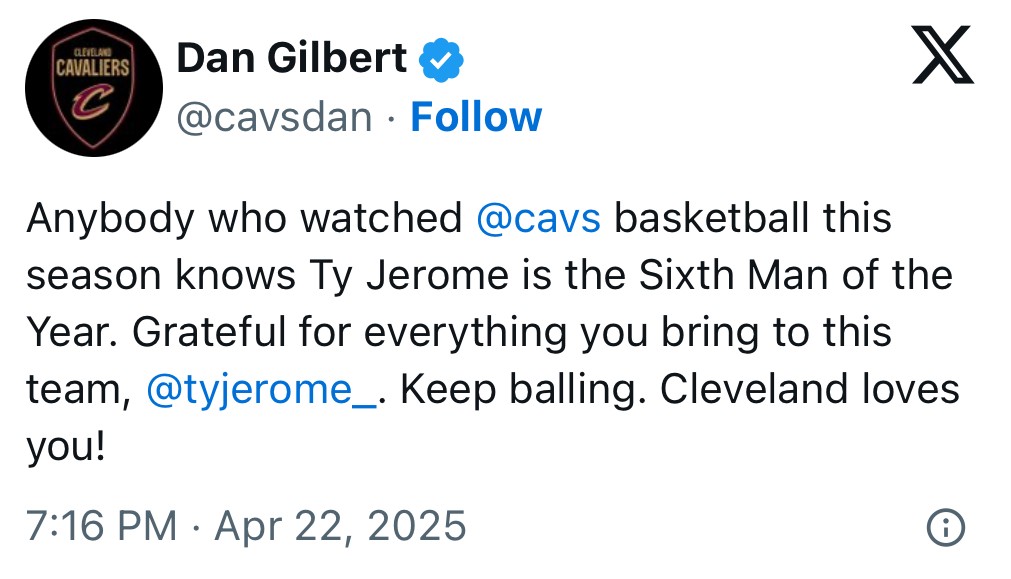Image resolution: width=1011 pixels, height=579 pixels.
Task: Click the final word 'you!'
Action: coord(66,447)
